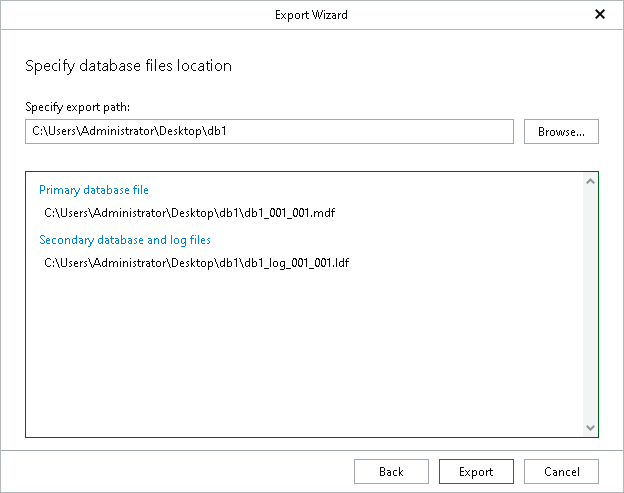Close the Export Wizard dialog

point(600,14)
